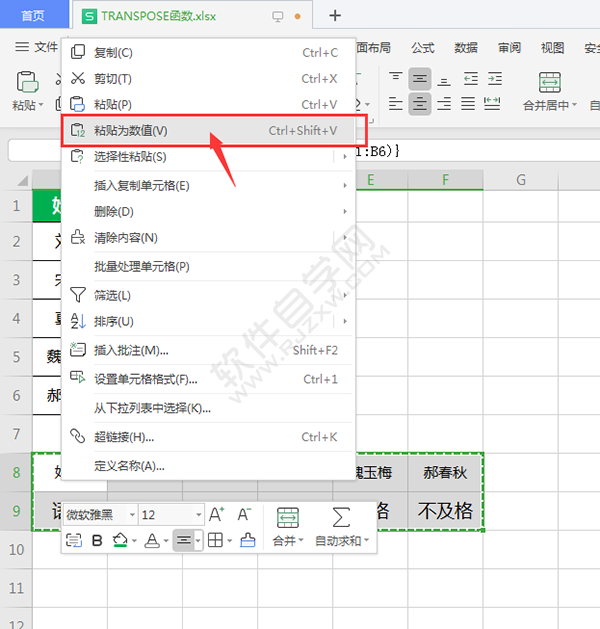
Task: Choose 批量处理单元格(P) menu entry
Action: 209,266
